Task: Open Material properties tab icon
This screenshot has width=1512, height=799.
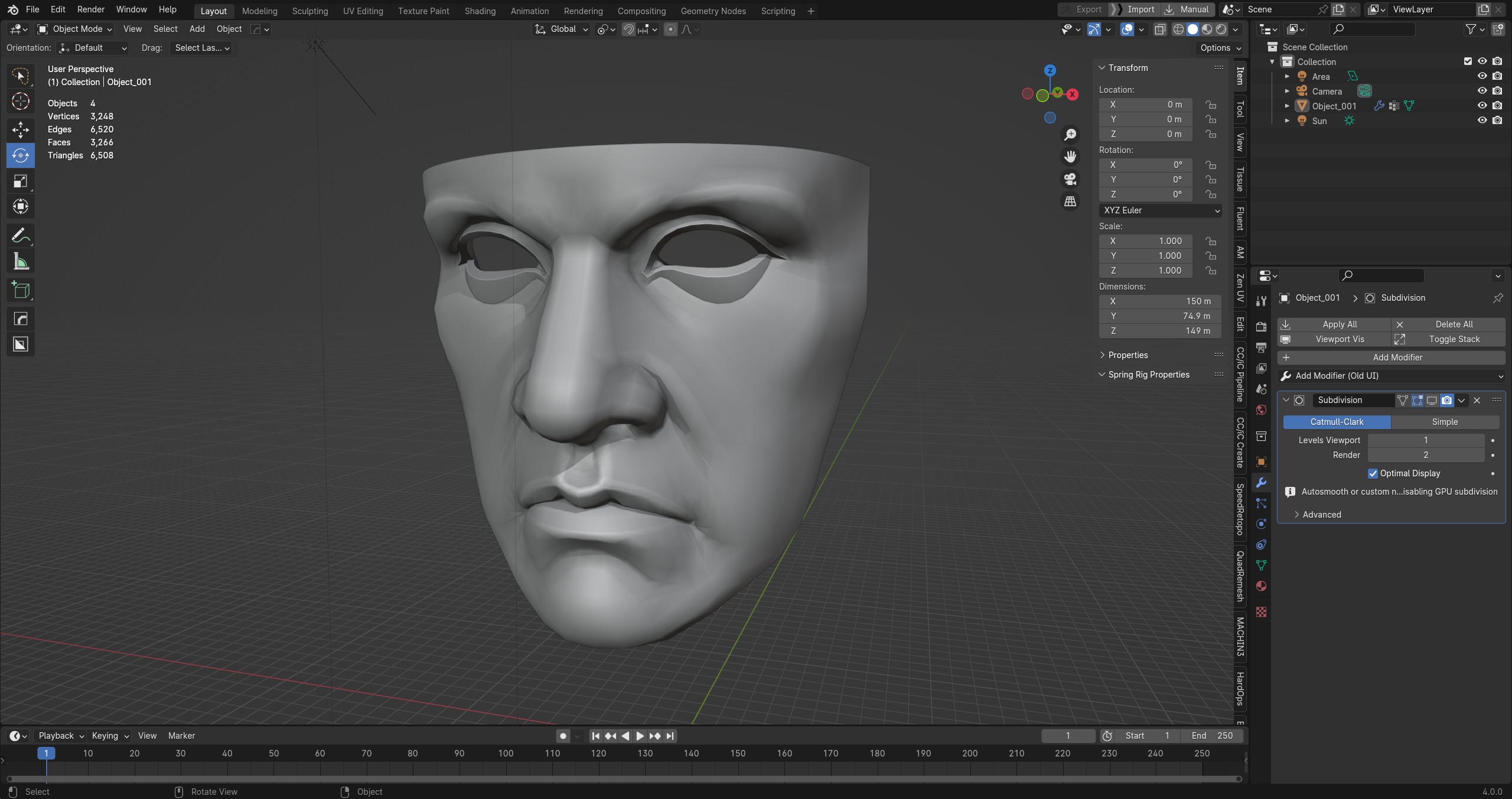Action: [x=1261, y=586]
